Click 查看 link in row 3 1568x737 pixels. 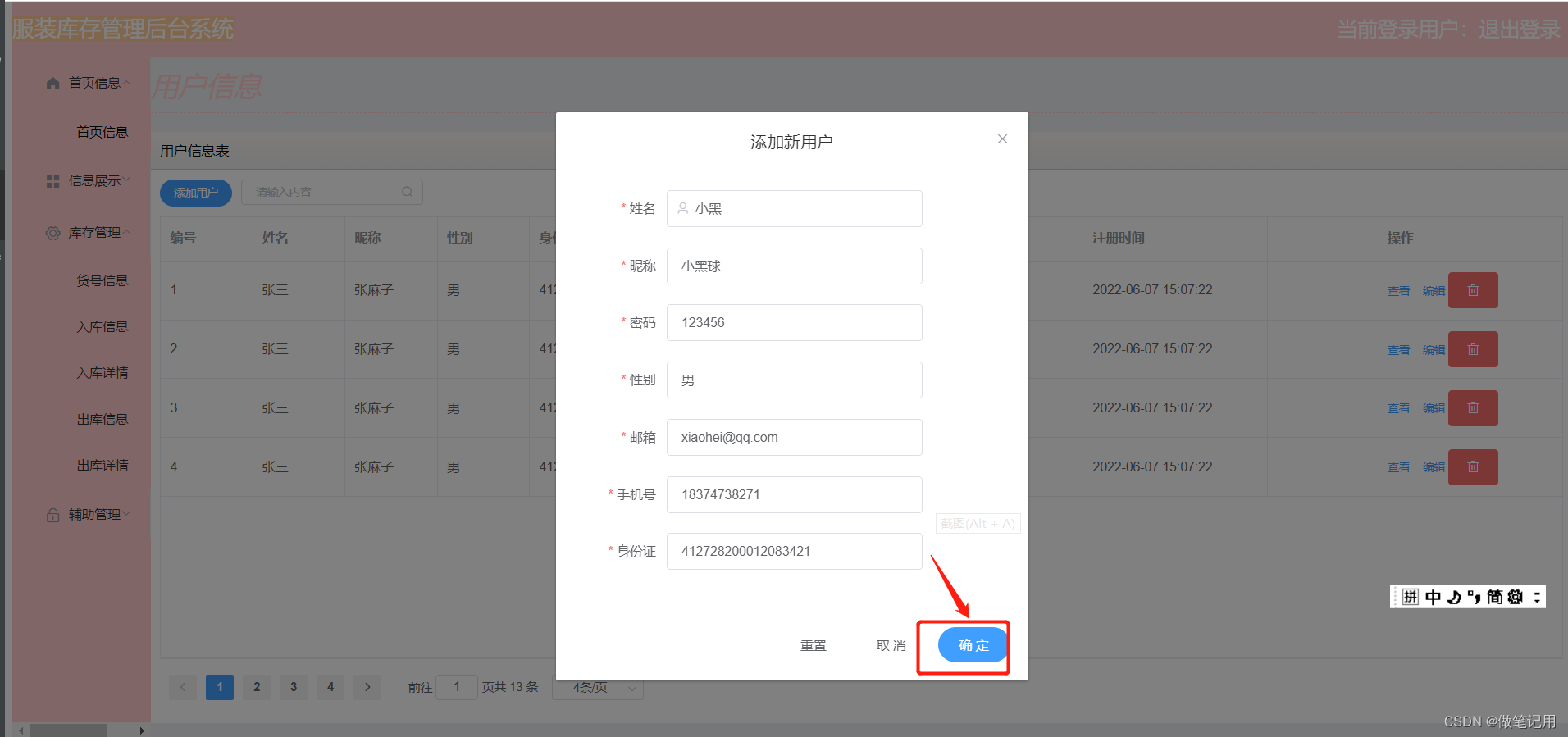(x=1398, y=408)
